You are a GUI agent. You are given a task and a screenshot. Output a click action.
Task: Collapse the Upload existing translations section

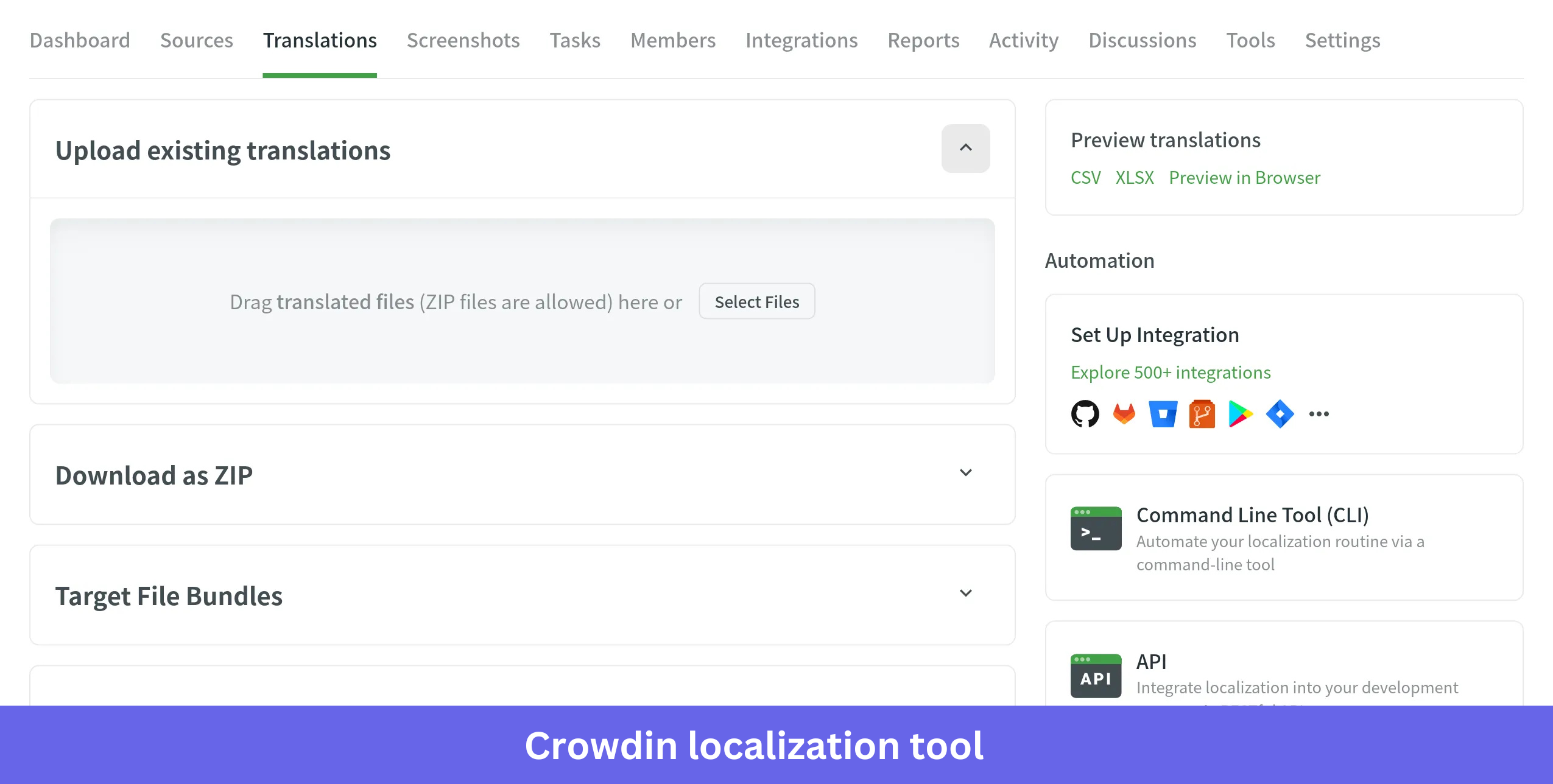(x=966, y=148)
